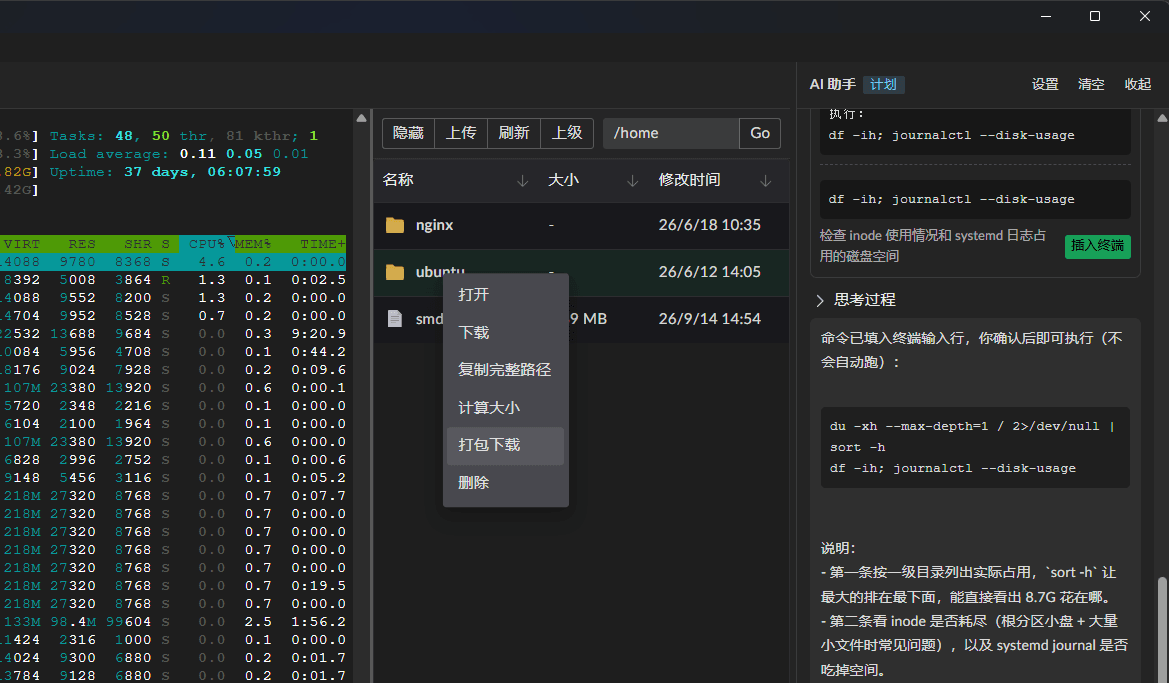Click the AI panel scrollbar thumb
Viewport: 1169px width, 683px height.
(1162, 628)
